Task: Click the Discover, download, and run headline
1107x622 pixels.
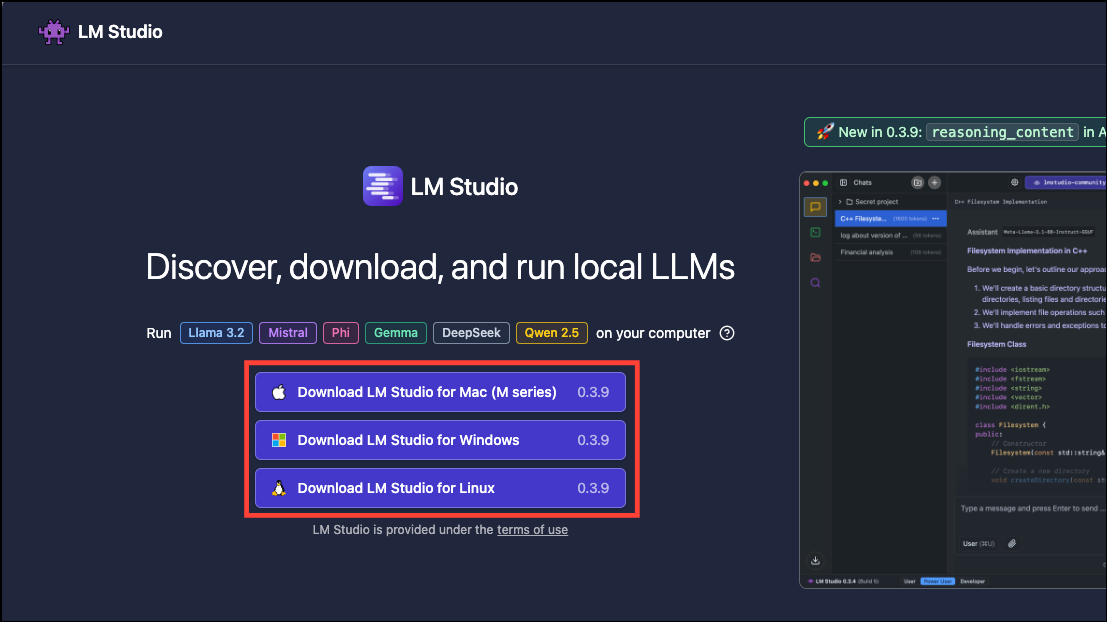Action: tap(441, 267)
